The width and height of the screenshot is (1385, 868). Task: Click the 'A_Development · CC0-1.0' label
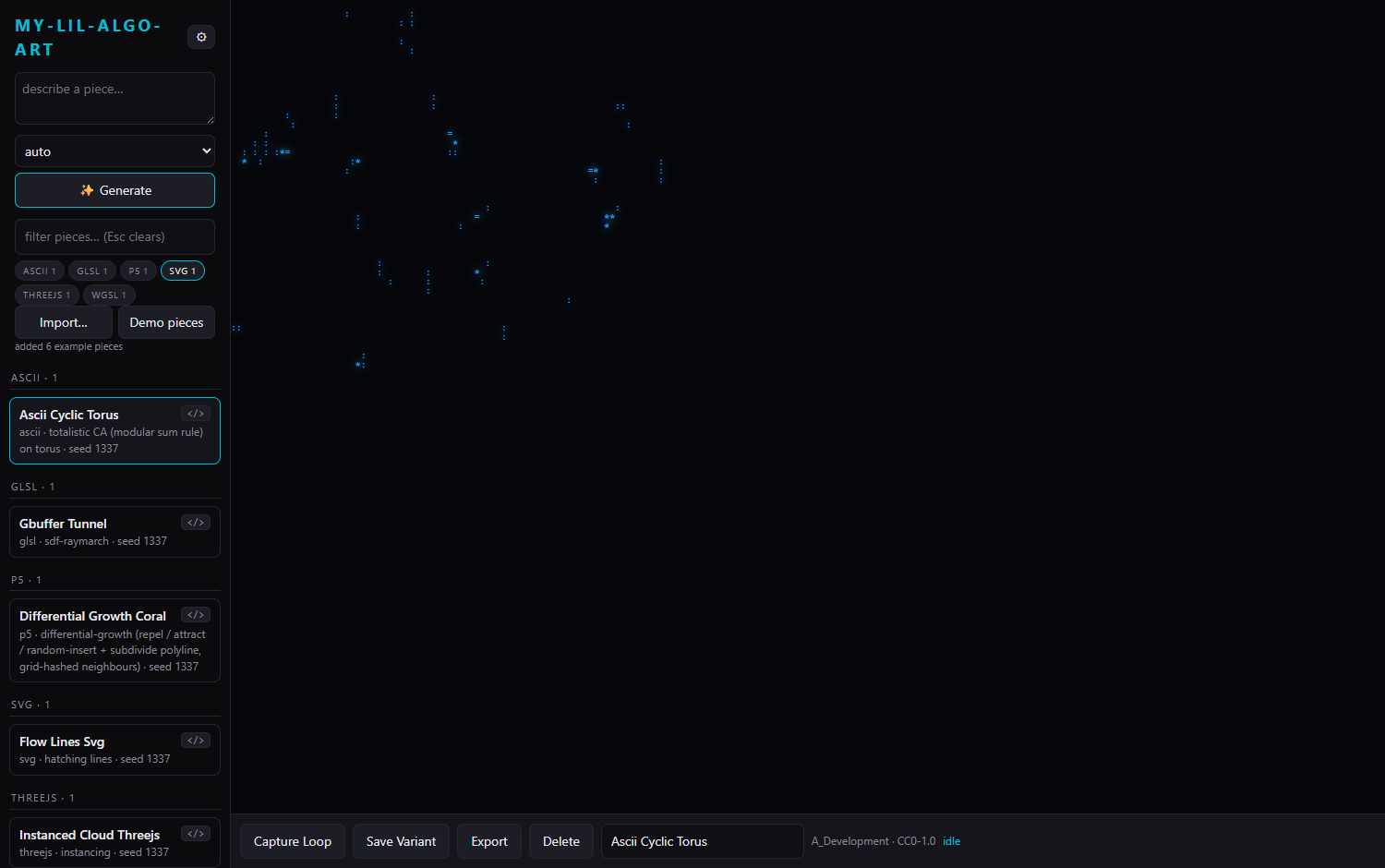point(873,841)
